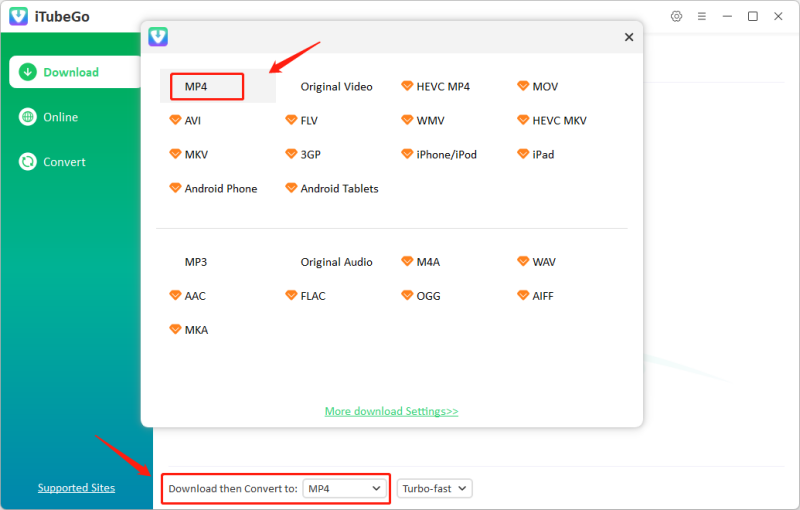Choose Android Phone preset
Viewport: 800px width, 510px height.
pyautogui.click(x=220, y=189)
